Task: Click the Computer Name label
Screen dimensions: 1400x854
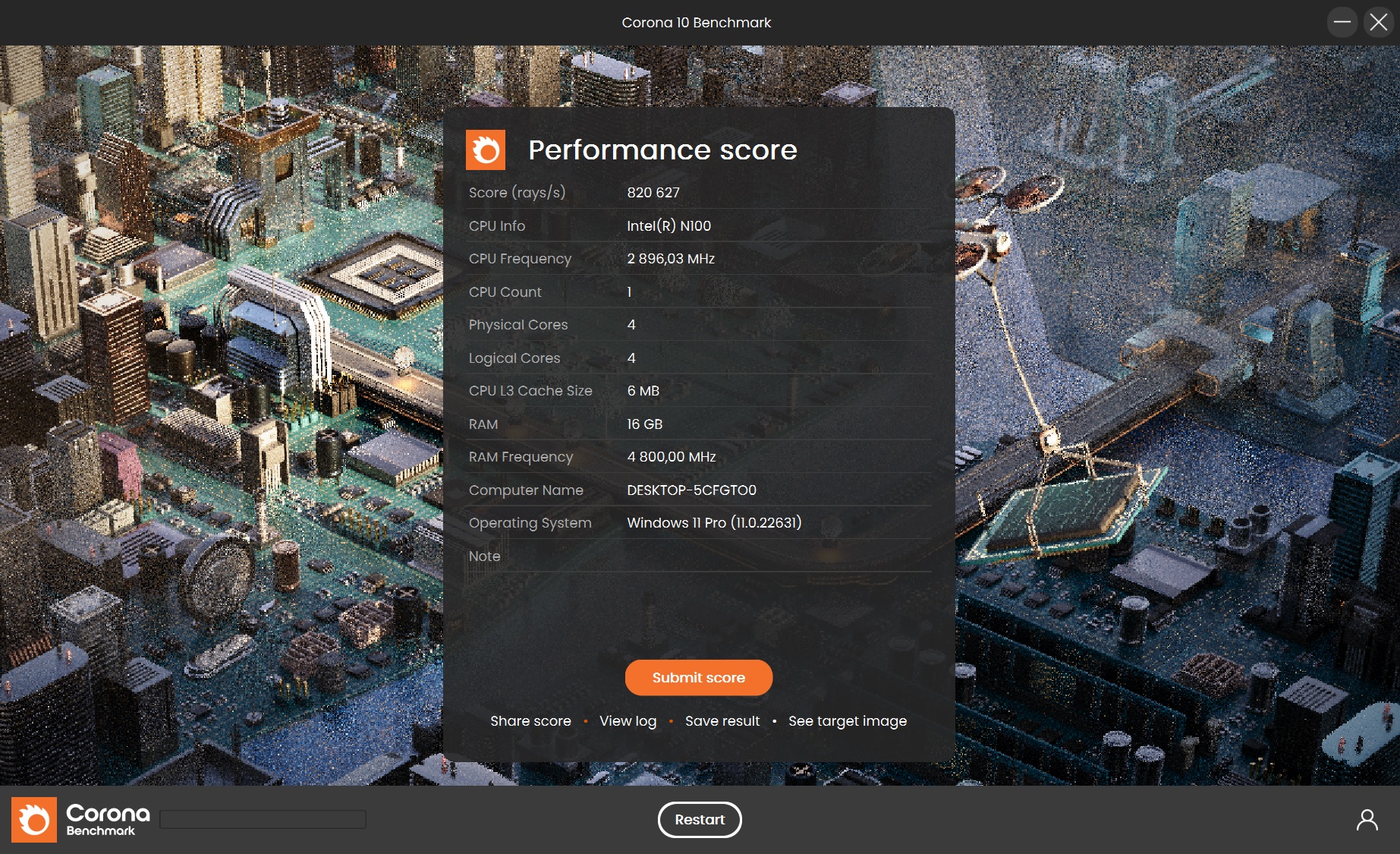Action: click(526, 490)
